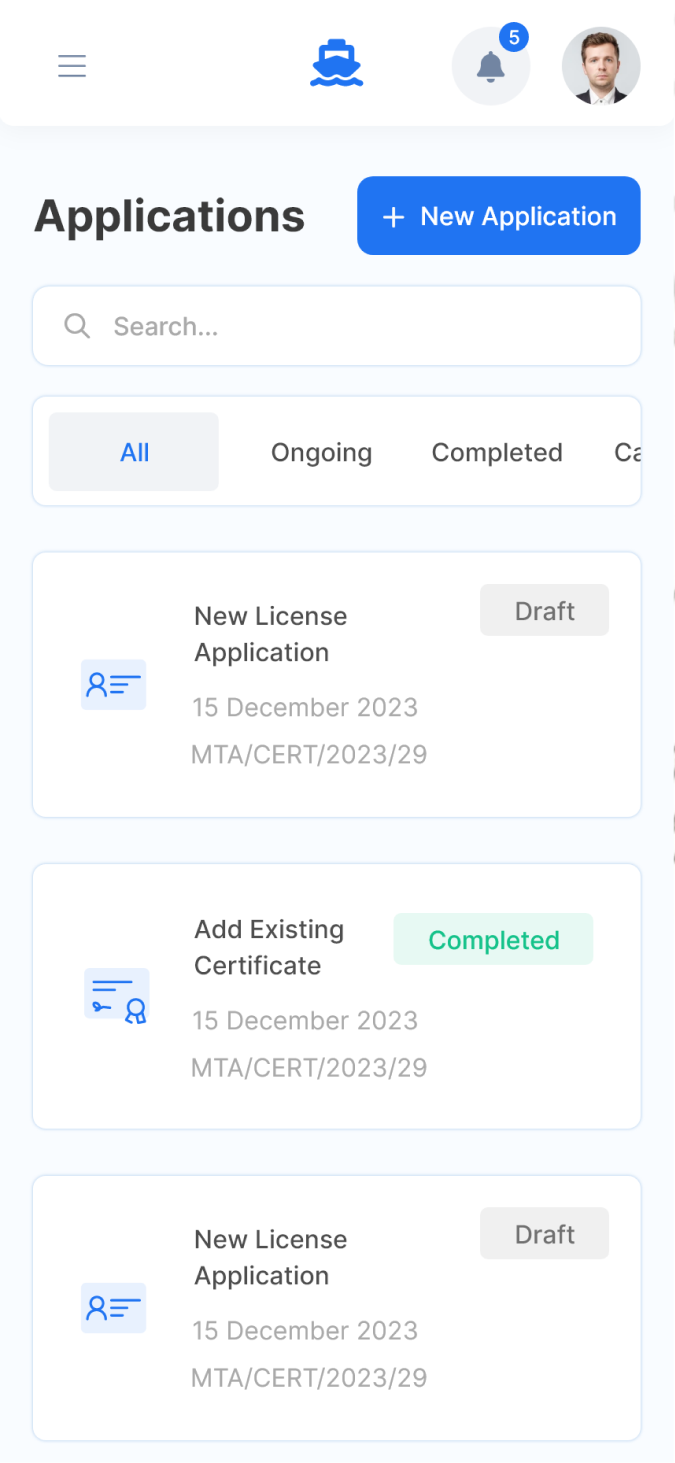Click the New Application button
675x1463 pixels.
498,216
